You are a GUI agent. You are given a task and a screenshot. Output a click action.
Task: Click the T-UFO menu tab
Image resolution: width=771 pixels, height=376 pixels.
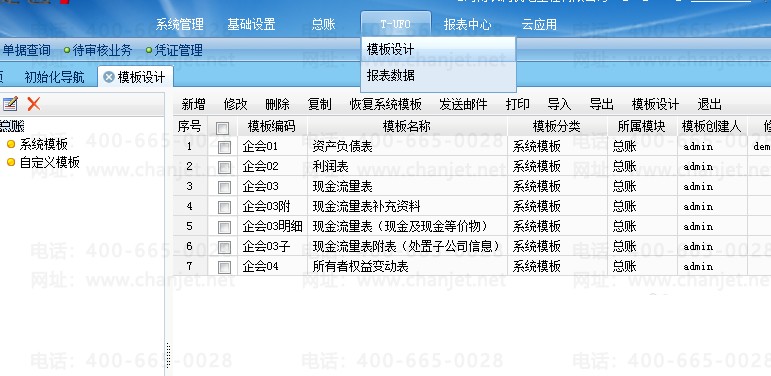[395, 24]
